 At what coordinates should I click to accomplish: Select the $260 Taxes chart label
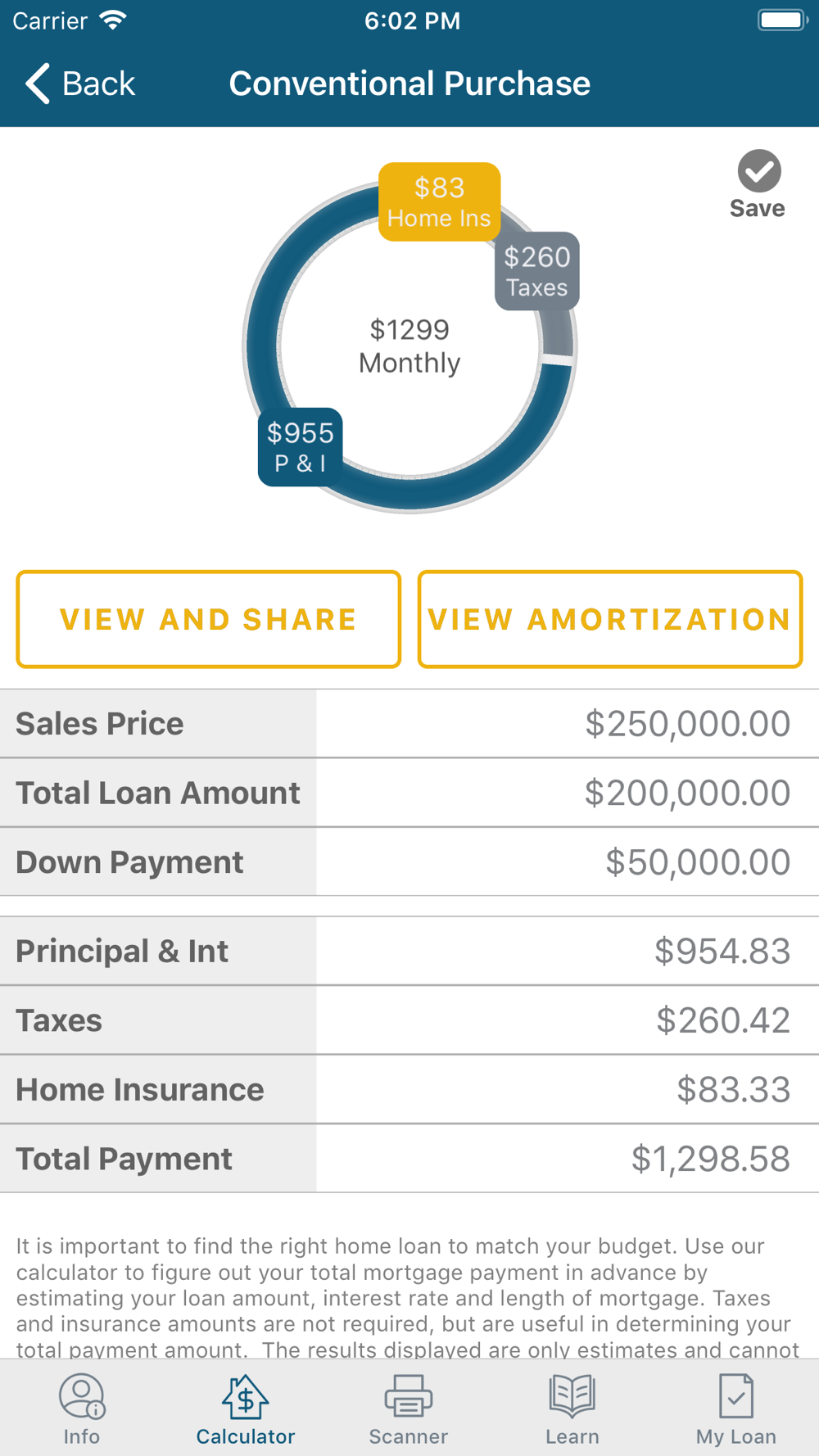tap(537, 271)
